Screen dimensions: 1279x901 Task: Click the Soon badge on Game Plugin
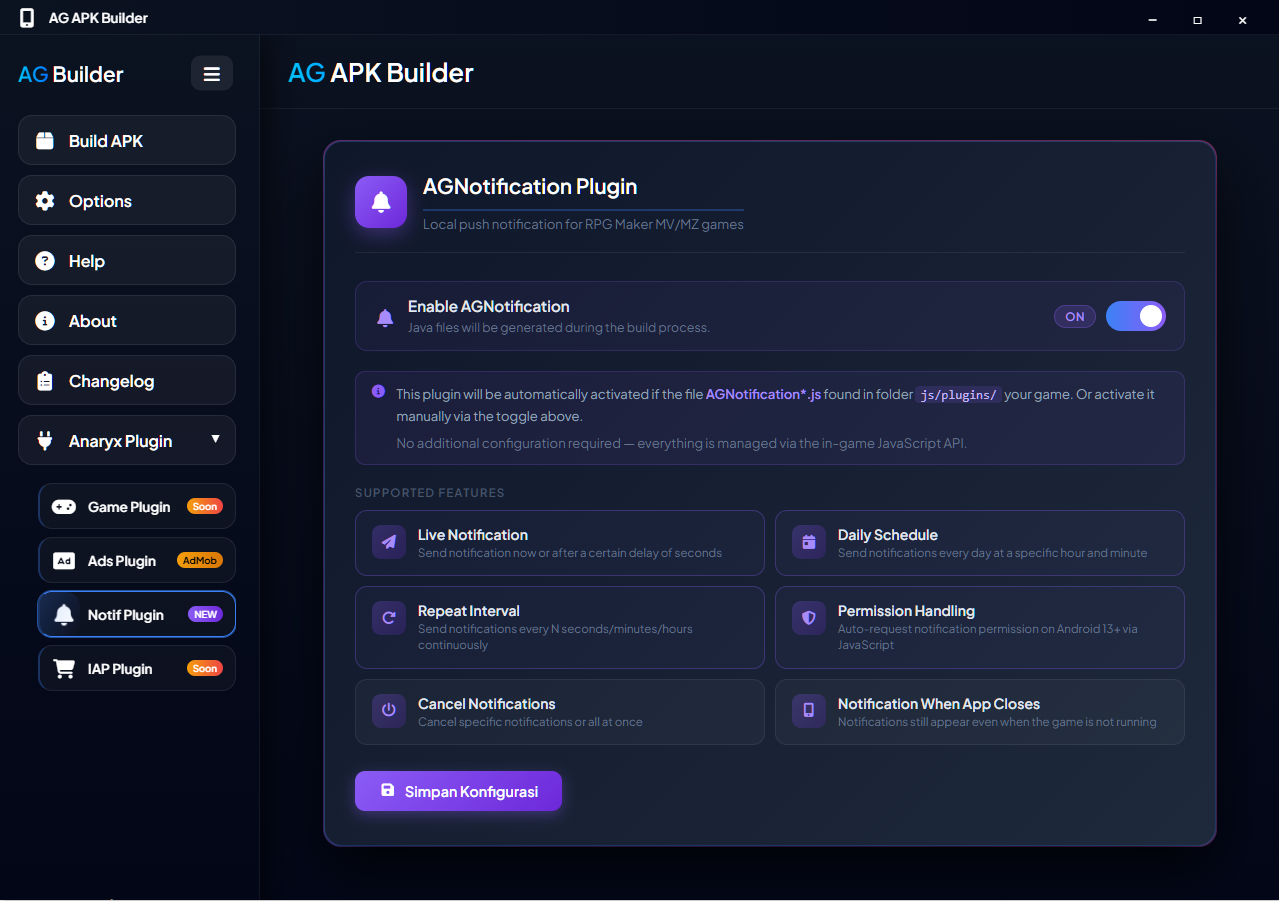pyautogui.click(x=205, y=507)
